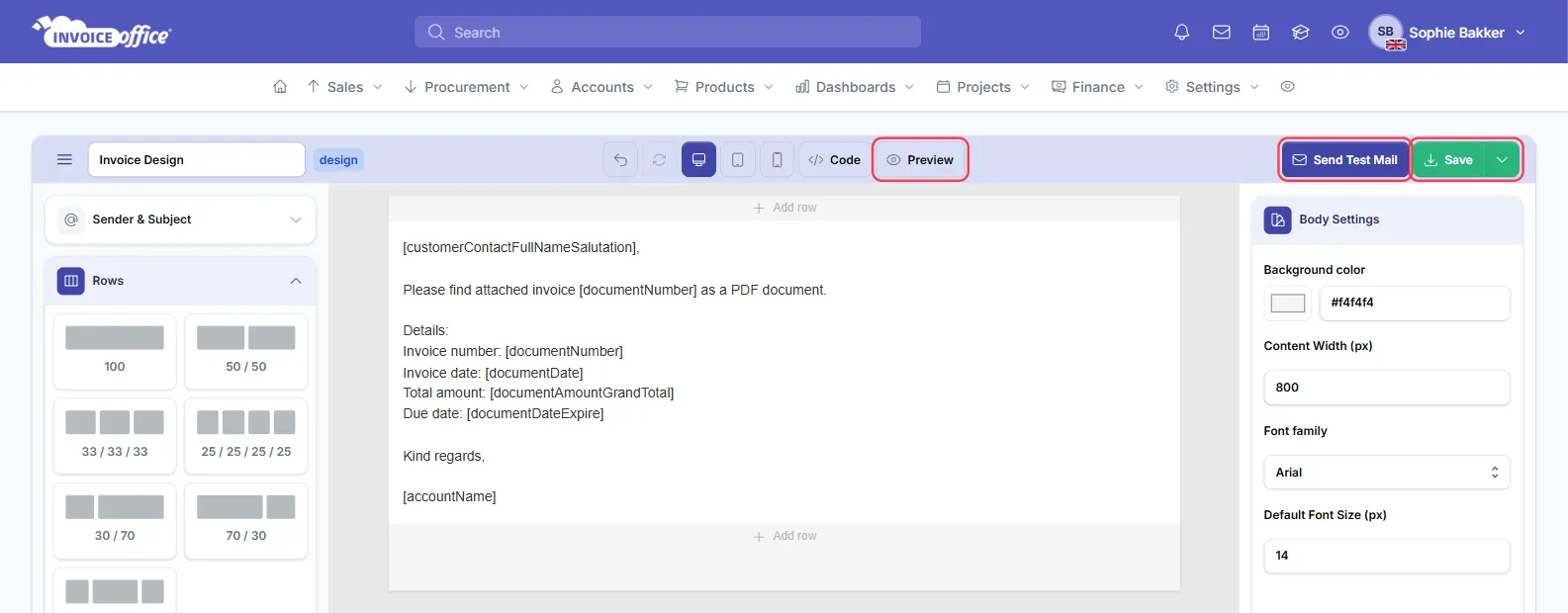Expand the Sender & Subject section

click(x=180, y=219)
